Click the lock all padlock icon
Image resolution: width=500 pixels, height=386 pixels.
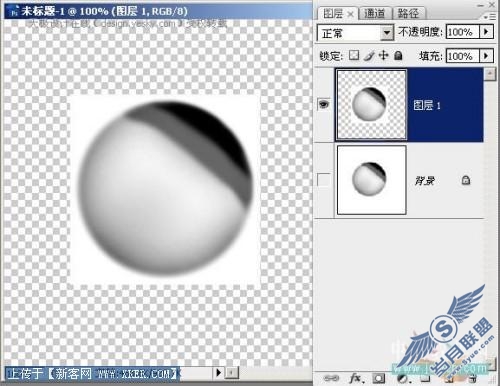pyautogui.click(x=398, y=55)
